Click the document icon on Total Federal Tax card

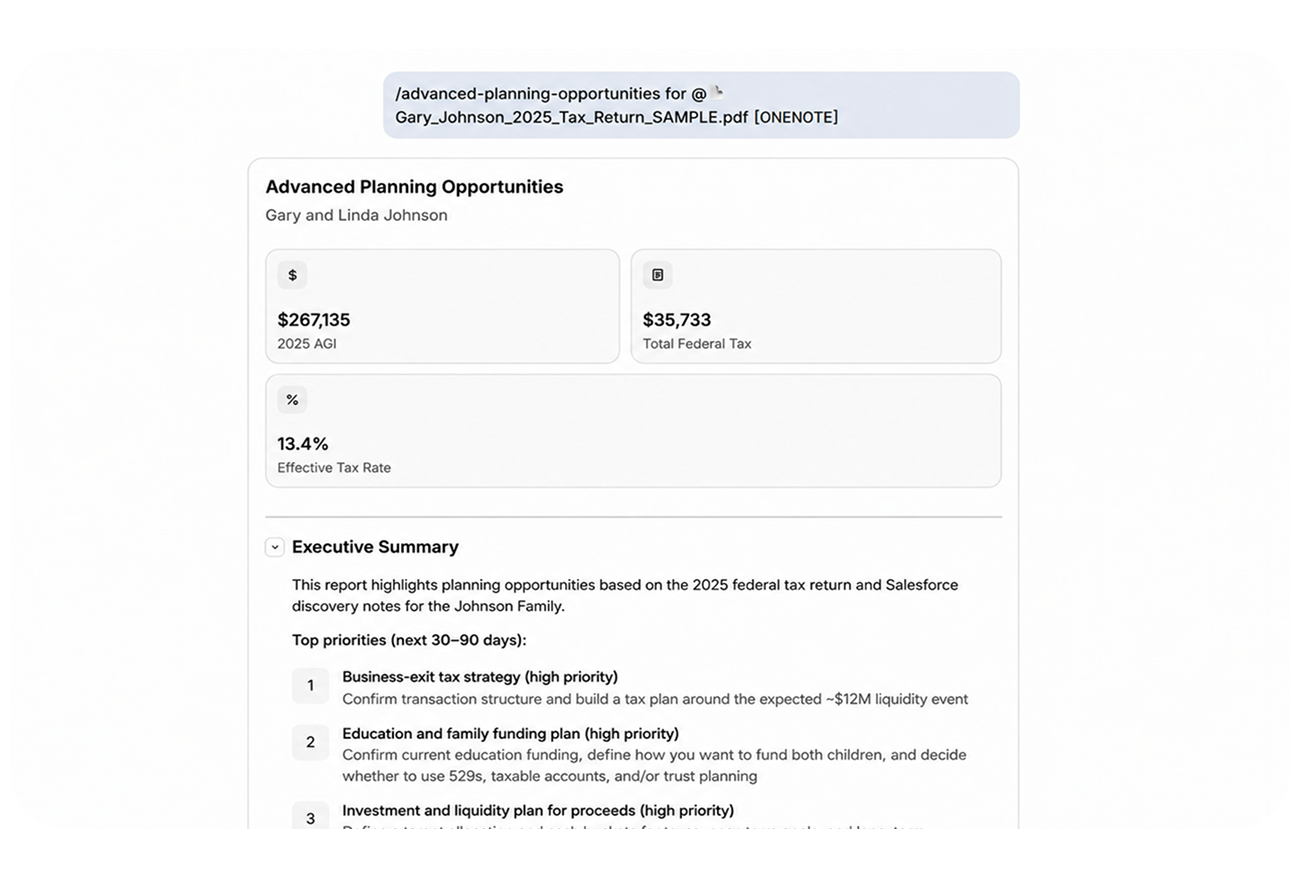click(657, 275)
